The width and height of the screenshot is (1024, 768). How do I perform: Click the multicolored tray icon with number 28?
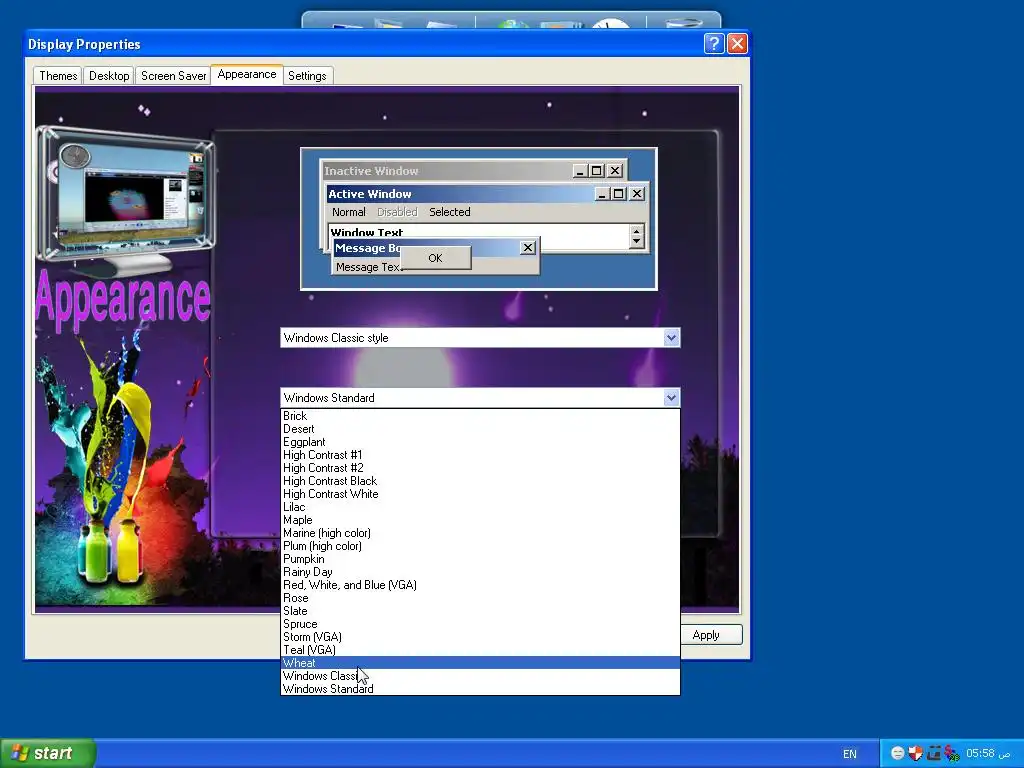pos(952,753)
